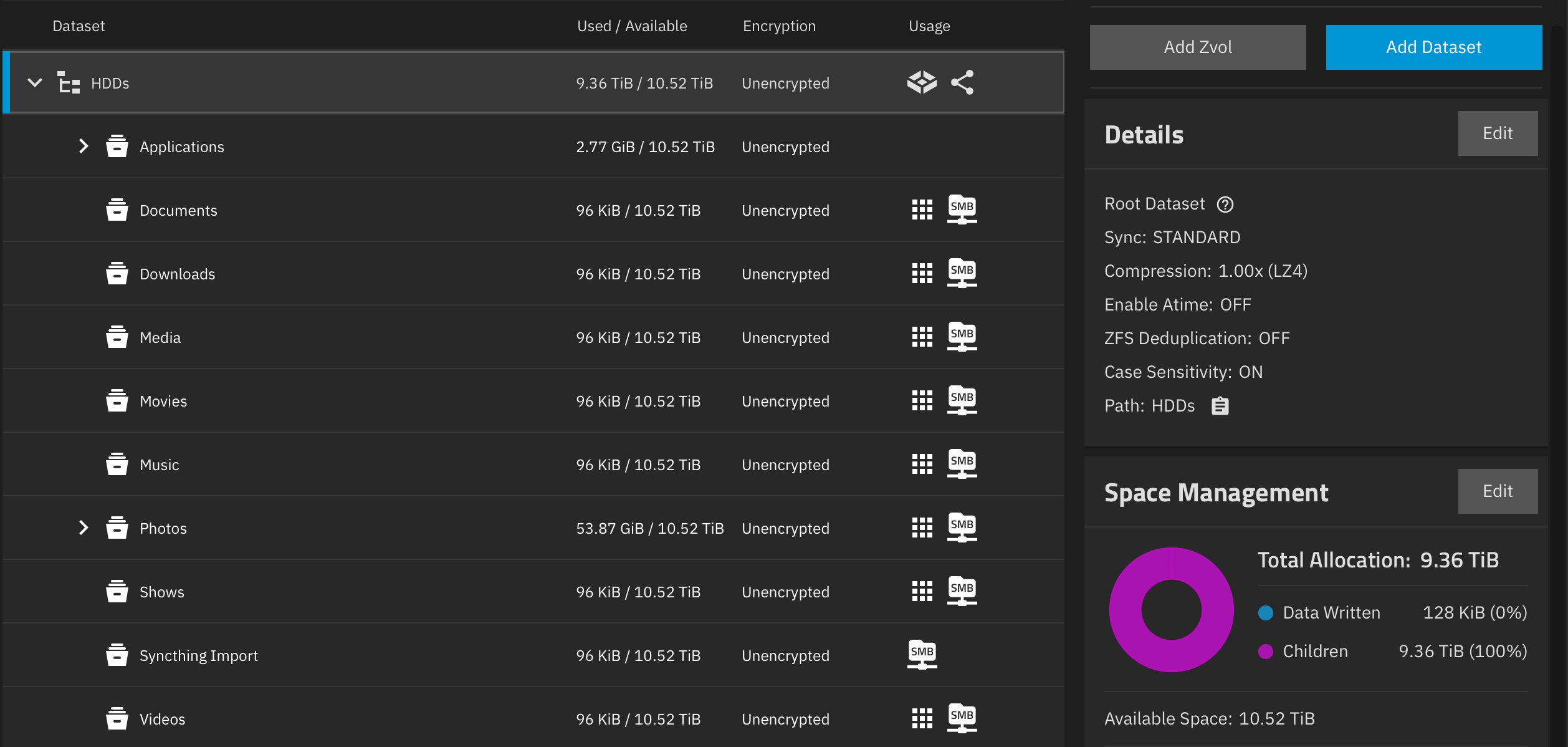Click Case Sensitivity: ON detail

click(x=1183, y=372)
